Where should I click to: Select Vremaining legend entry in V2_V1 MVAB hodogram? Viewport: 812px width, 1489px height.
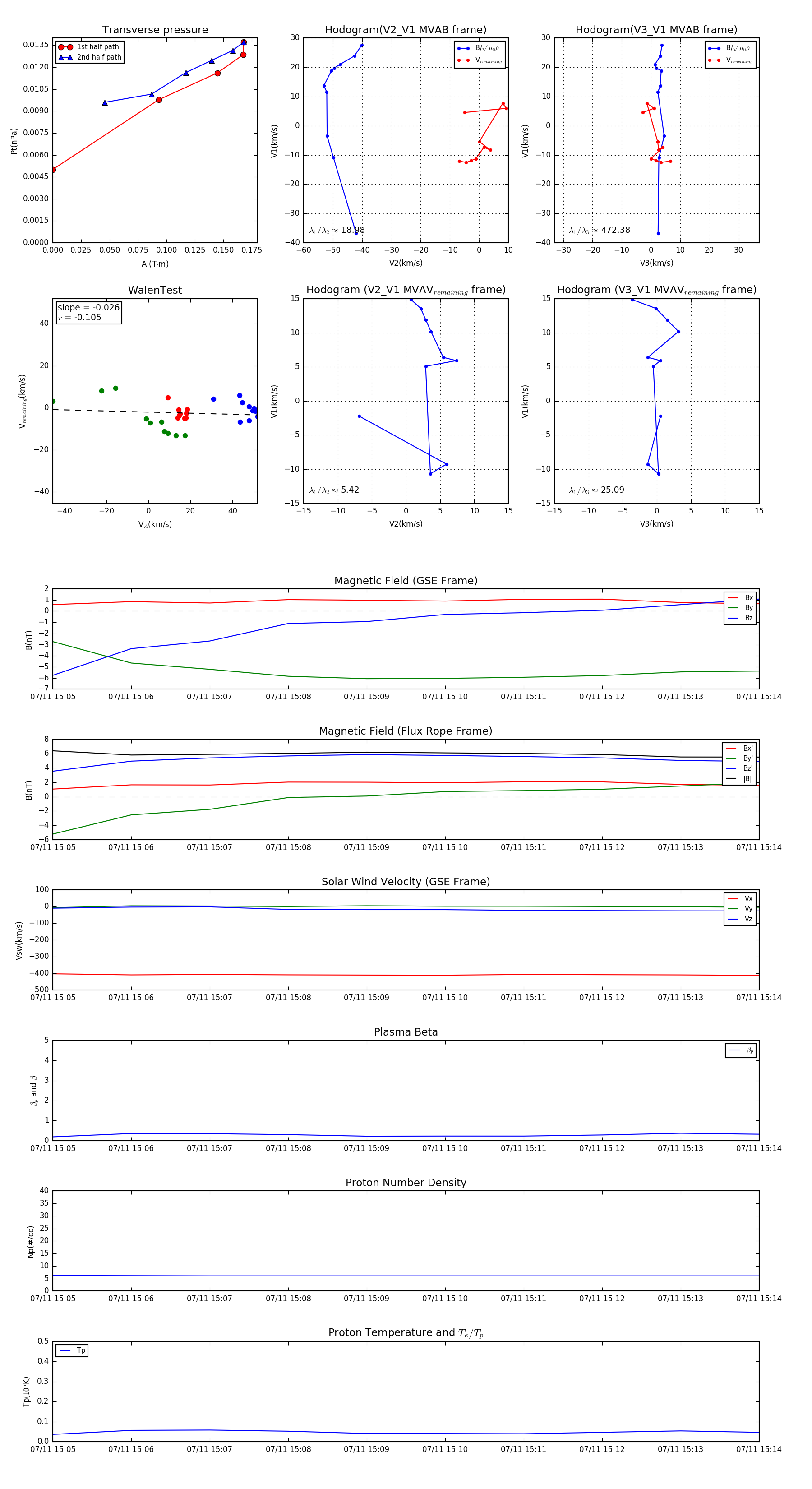480,60
